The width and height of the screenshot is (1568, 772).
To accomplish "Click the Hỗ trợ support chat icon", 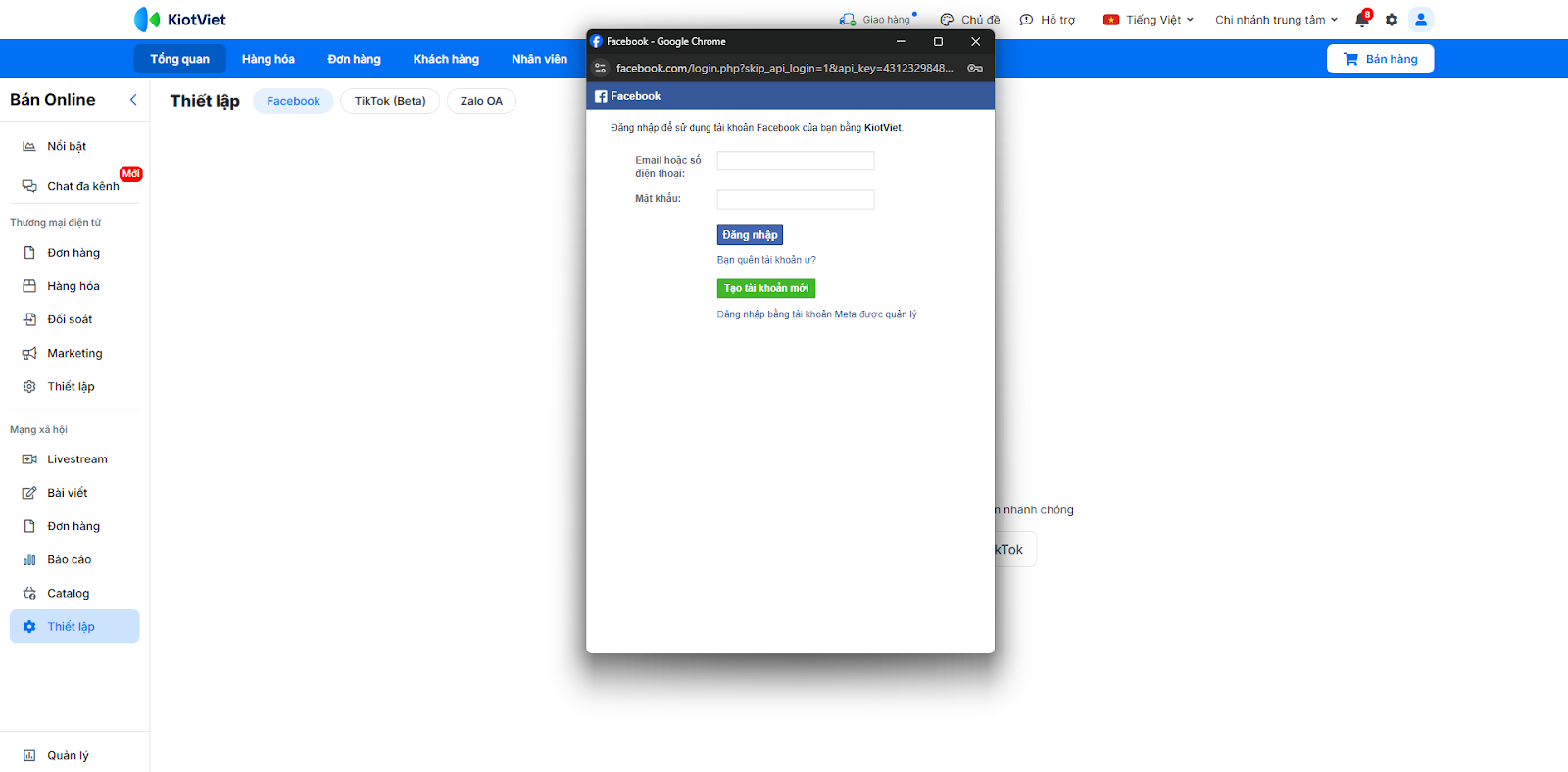I will [x=1026, y=20].
